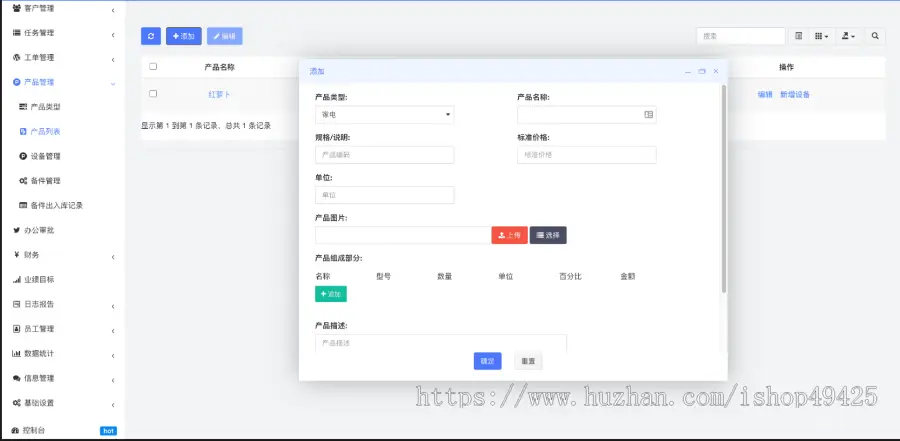Click the dark 选择 image select button
Image resolution: width=900 pixels, height=441 pixels.
click(x=548, y=235)
